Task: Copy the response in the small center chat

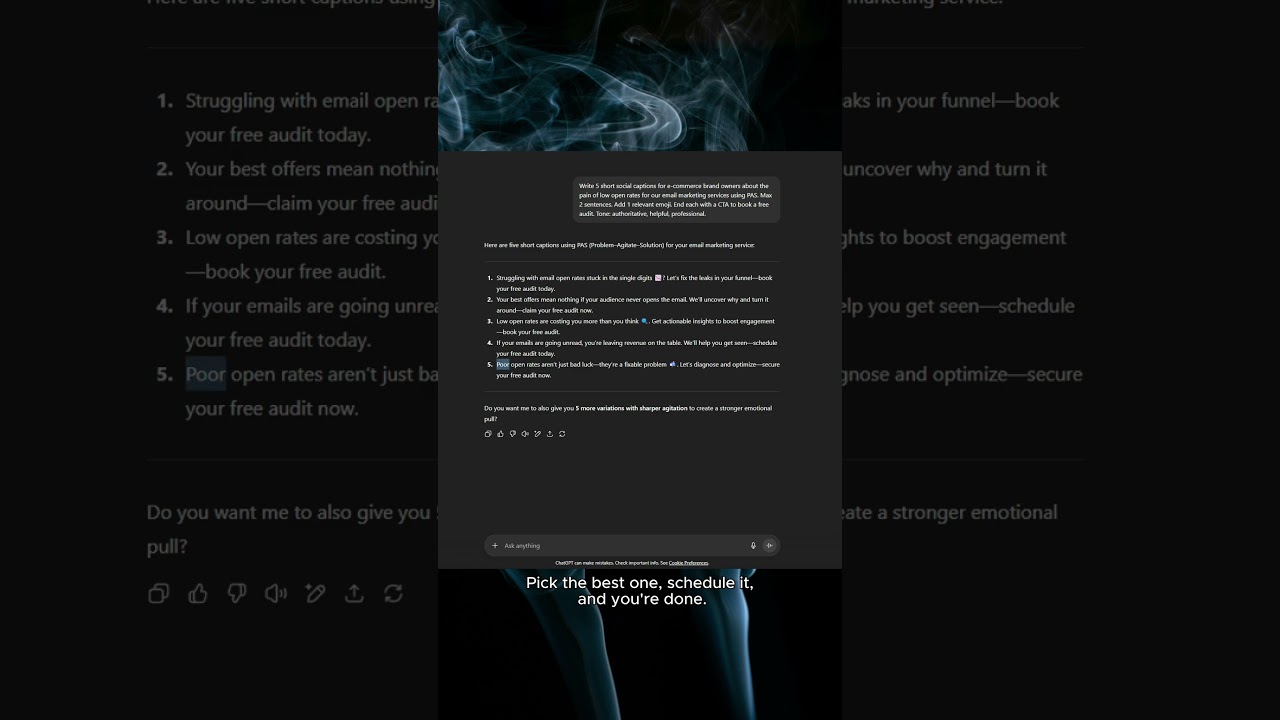Action: pos(488,434)
